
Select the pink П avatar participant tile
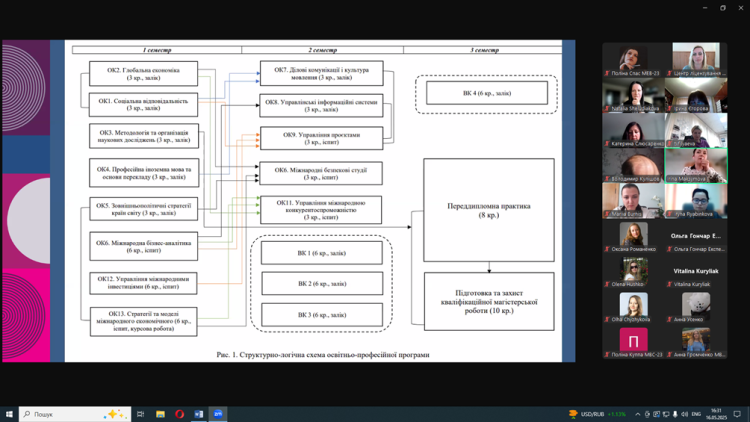(633, 342)
